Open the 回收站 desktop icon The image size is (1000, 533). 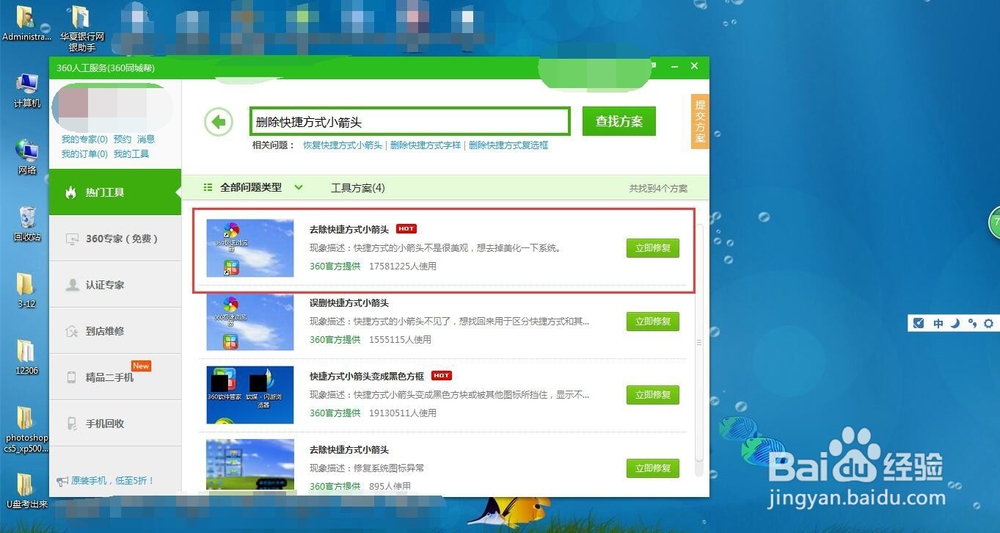coord(27,224)
